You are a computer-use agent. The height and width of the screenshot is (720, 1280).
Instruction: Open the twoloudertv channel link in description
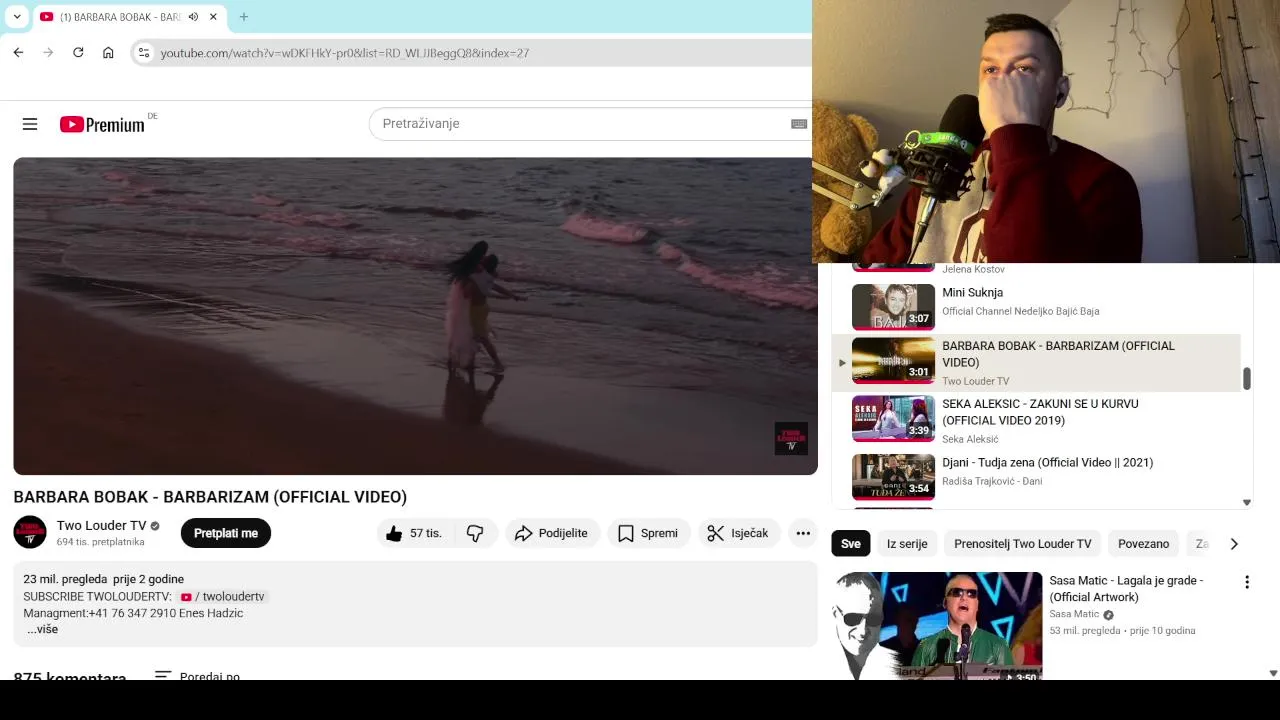tap(222, 596)
